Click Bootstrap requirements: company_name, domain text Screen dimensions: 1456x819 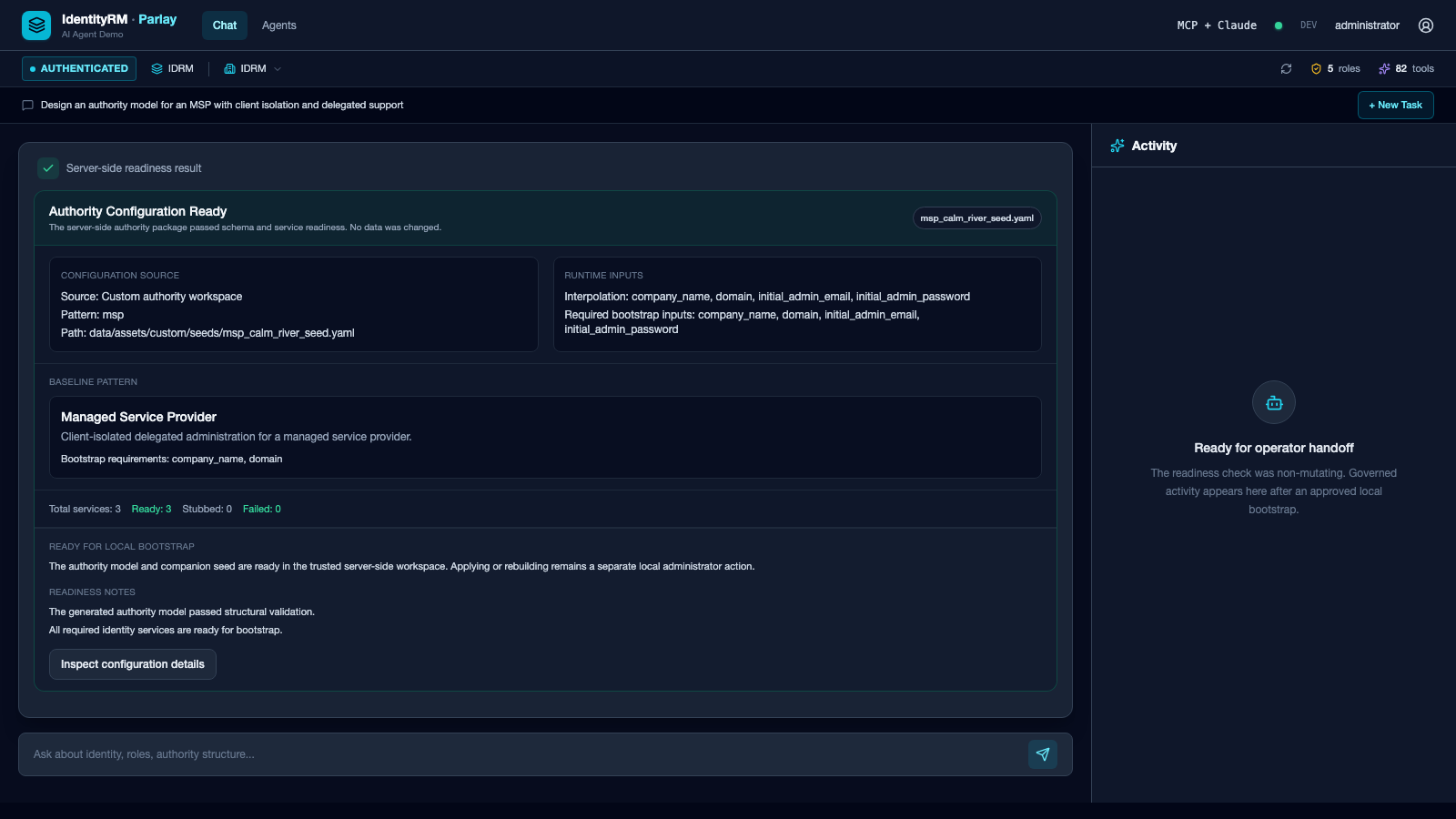[171, 460]
